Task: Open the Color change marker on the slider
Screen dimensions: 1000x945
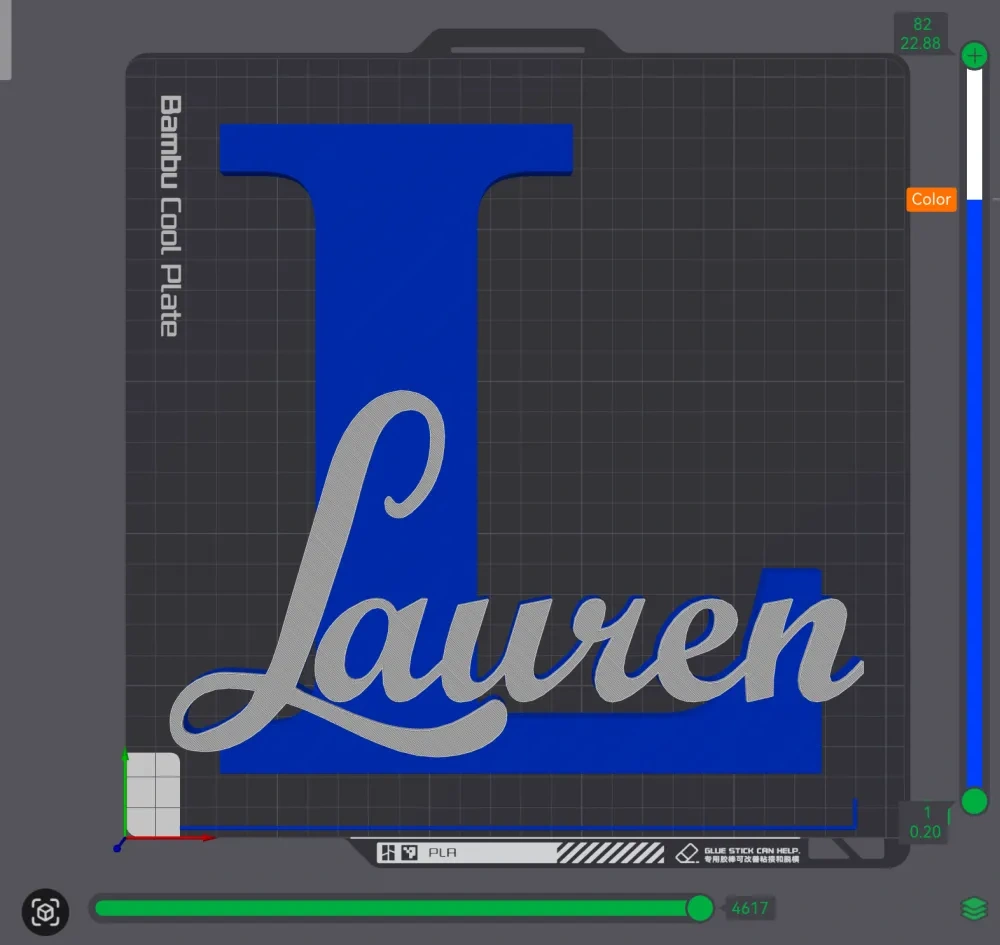Action: pyautogui.click(x=931, y=199)
